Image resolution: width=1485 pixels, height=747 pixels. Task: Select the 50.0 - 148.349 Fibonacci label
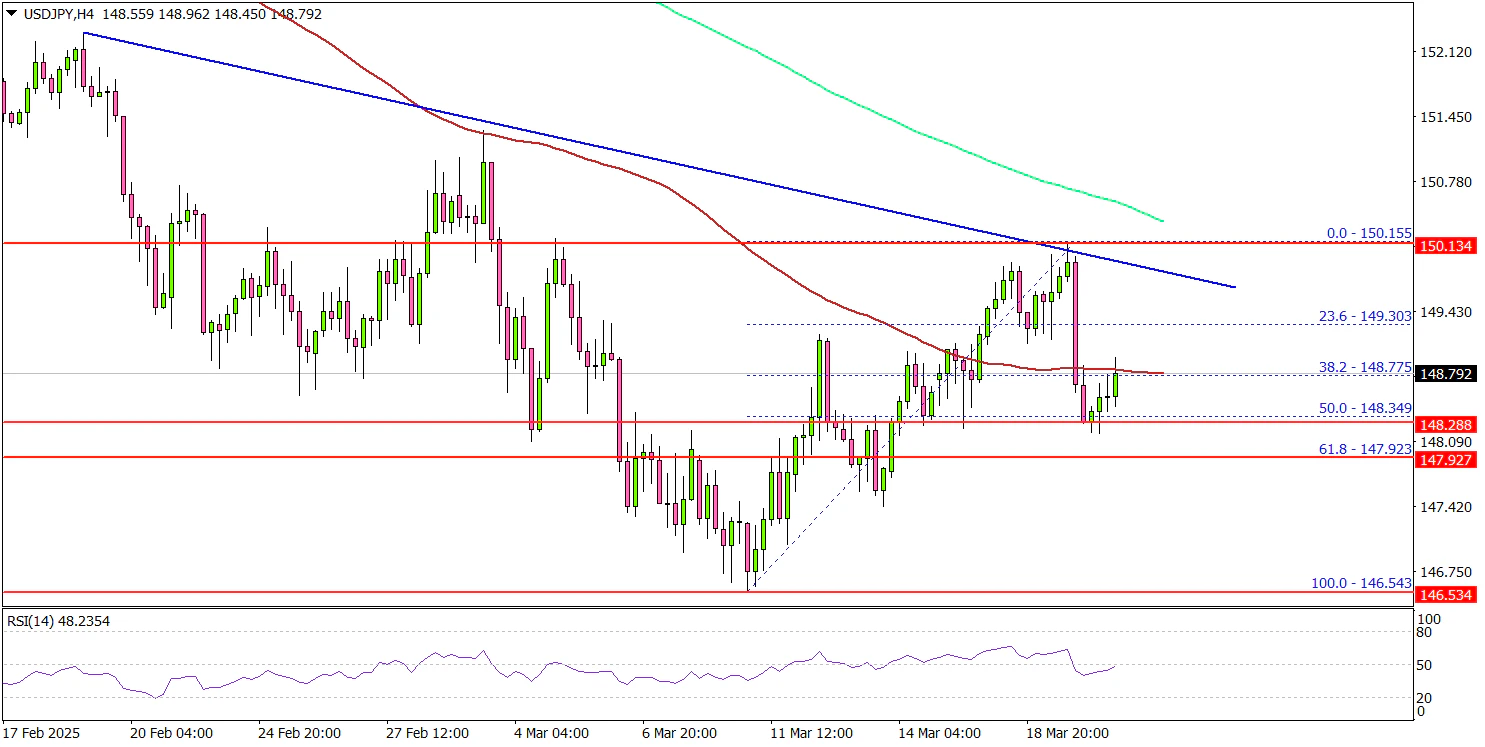pyautogui.click(x=1366, y=408)
